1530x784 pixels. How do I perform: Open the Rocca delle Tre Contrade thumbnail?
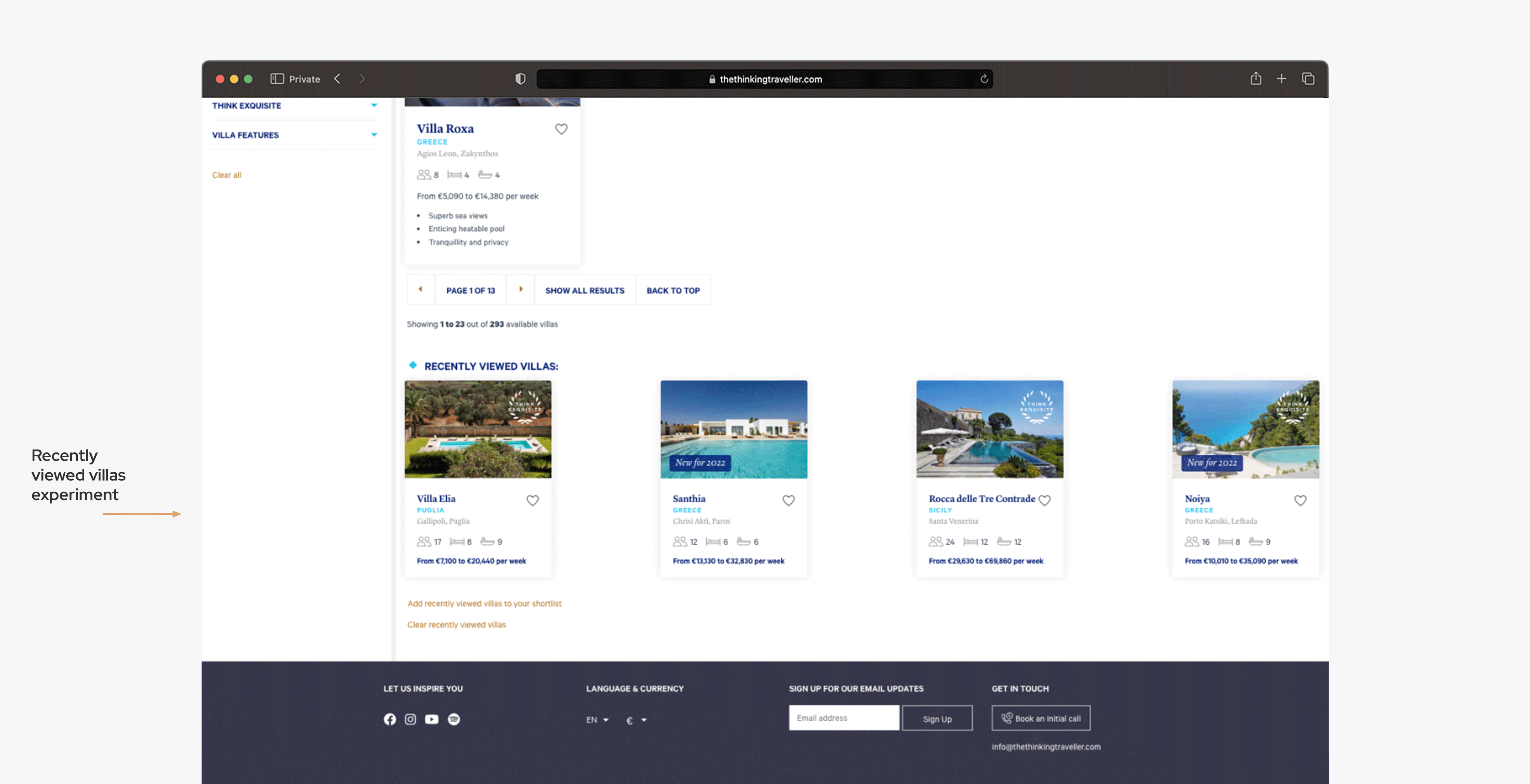tap(990, 430)
